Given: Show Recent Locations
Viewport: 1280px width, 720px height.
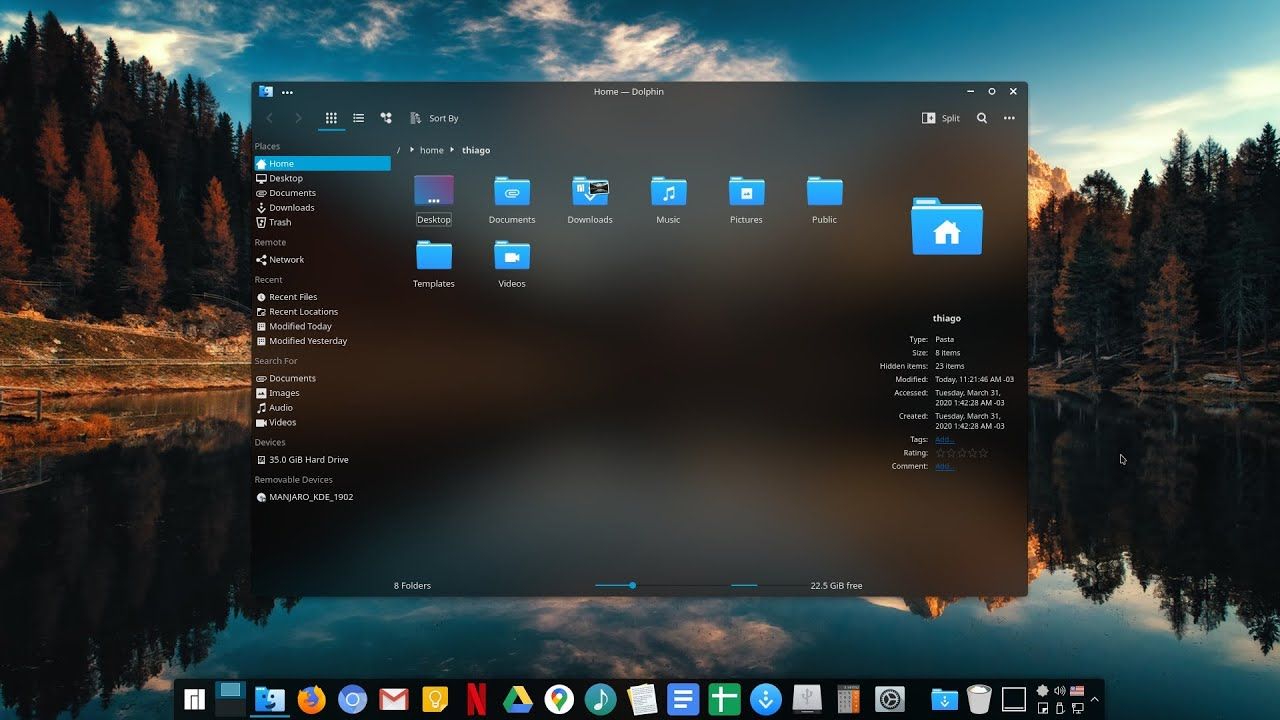Looking at the screenshot, I should pyautogui.click(x=322, y=312).
